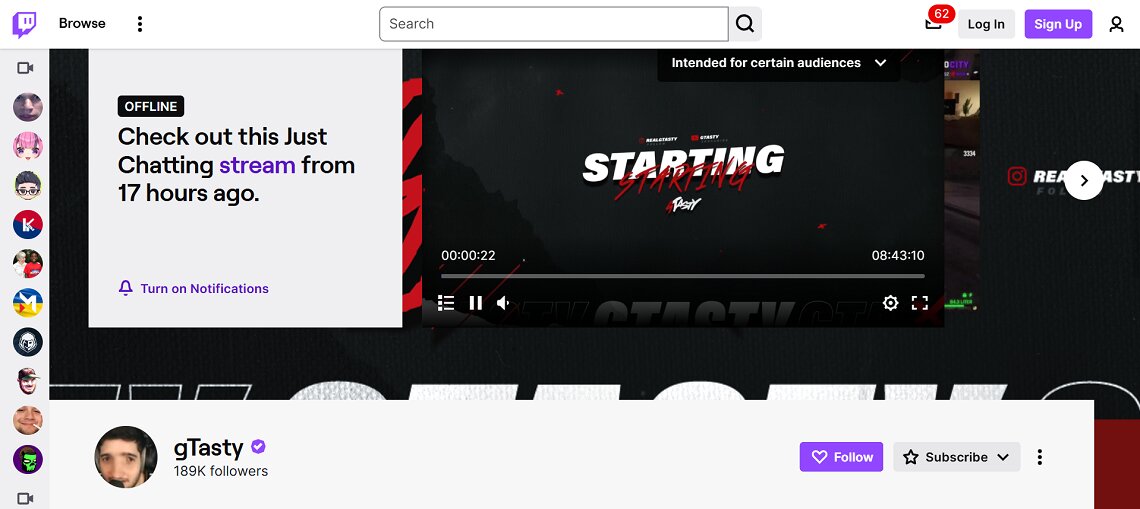Viewport: 1140px width, 509px height.
Task: Open the notifications inbox with 62 badge
Action: 933,24
